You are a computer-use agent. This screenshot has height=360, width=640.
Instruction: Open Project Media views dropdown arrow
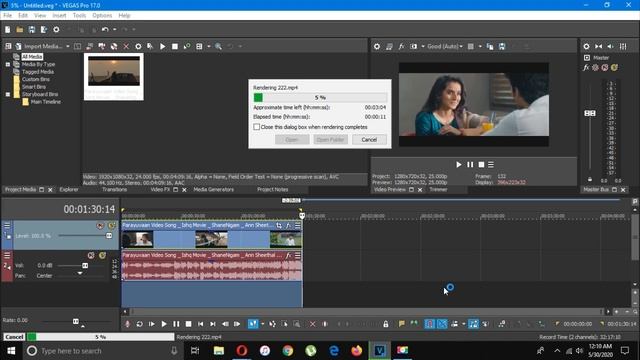pos(209,46)
